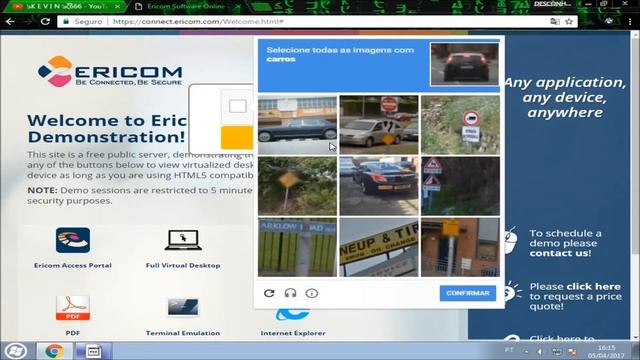Click the CONFIRMAR button
Image resolution: width=640 pixels, height=360 pixels.
(x=468, y=293)
